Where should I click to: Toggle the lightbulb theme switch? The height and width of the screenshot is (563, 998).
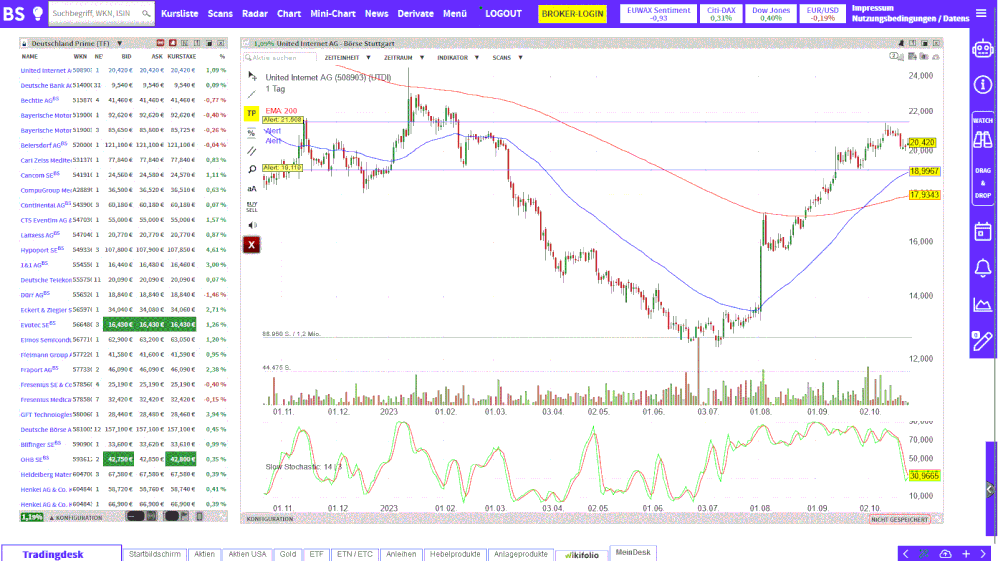click(37, 14)
